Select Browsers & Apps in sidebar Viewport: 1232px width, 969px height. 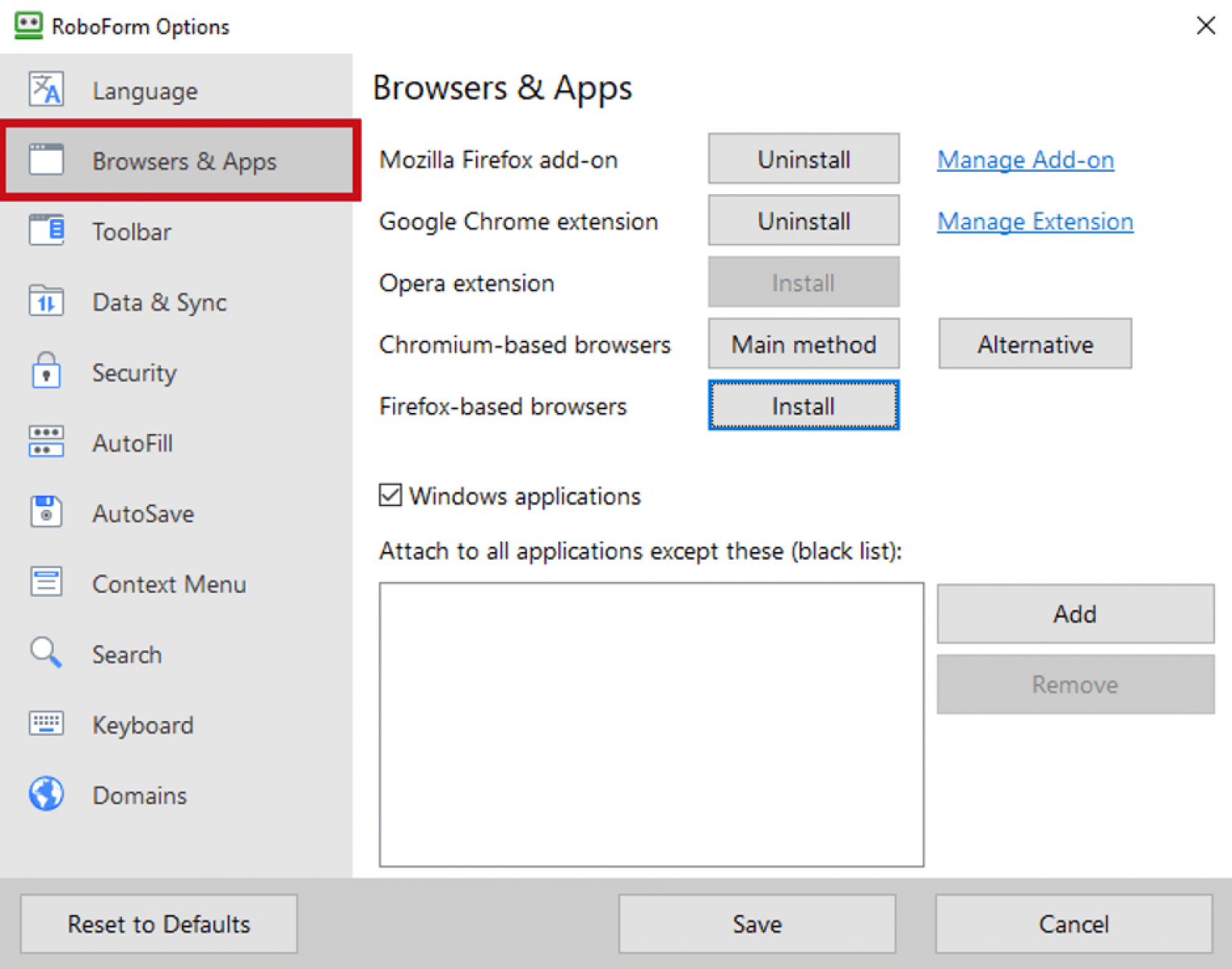click(x=183, y=161)
